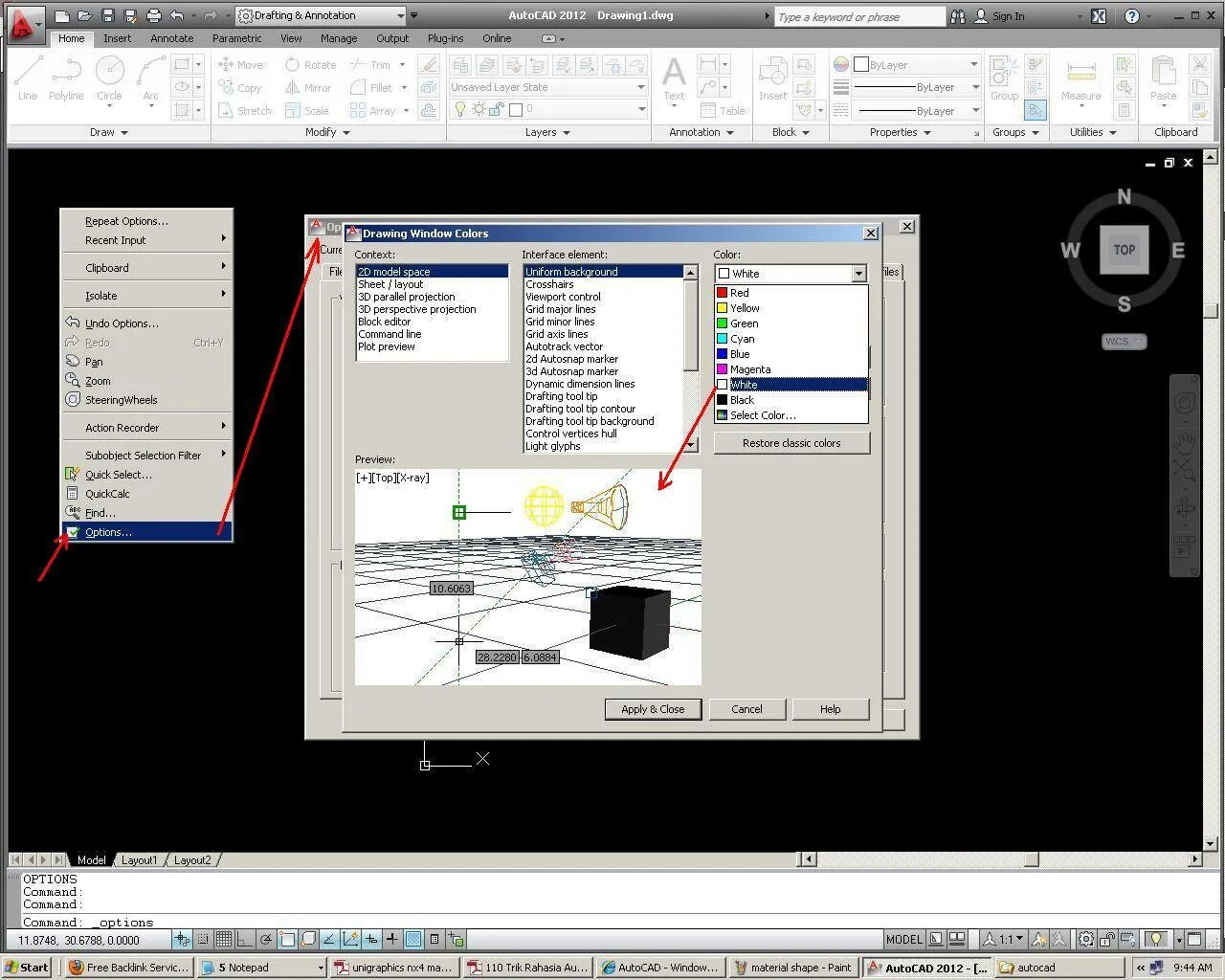Click the Help question mark icon in title bar
This screenshot has width=1225, height=980.
1132,16
